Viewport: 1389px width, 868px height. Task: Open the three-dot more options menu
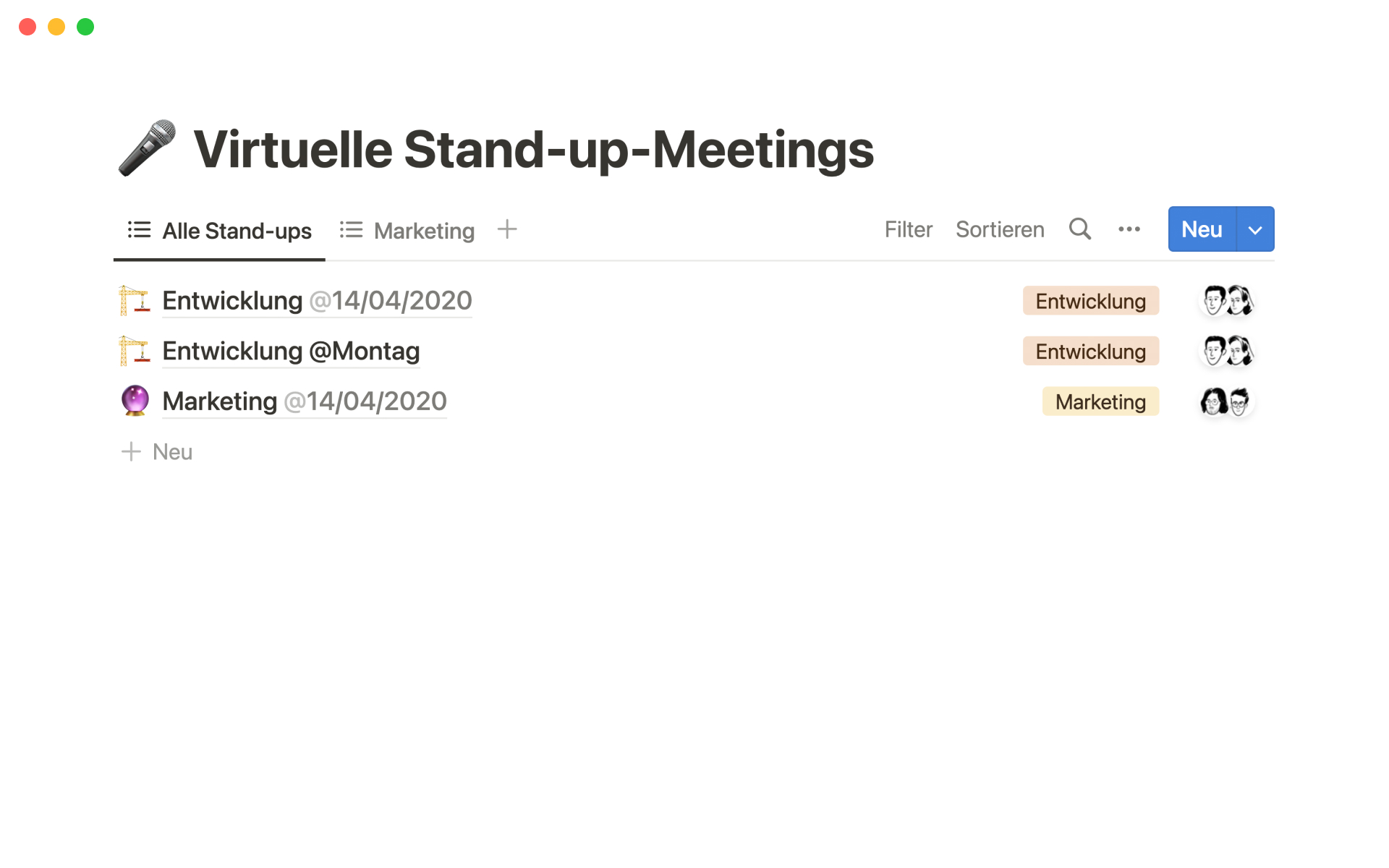point(1129,229)
